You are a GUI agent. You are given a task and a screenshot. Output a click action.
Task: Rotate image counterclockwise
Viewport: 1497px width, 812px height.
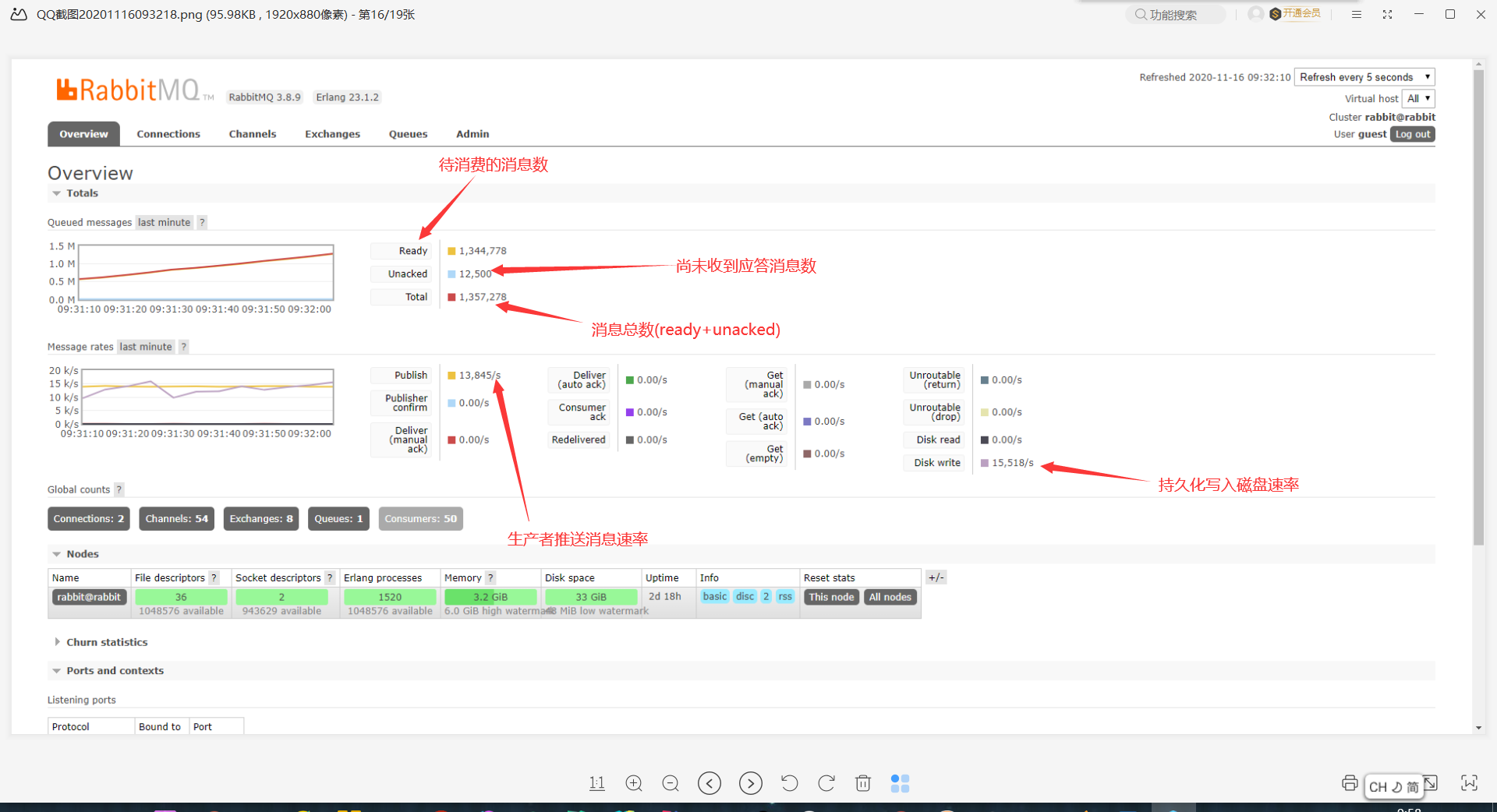(x=789, y=783)
